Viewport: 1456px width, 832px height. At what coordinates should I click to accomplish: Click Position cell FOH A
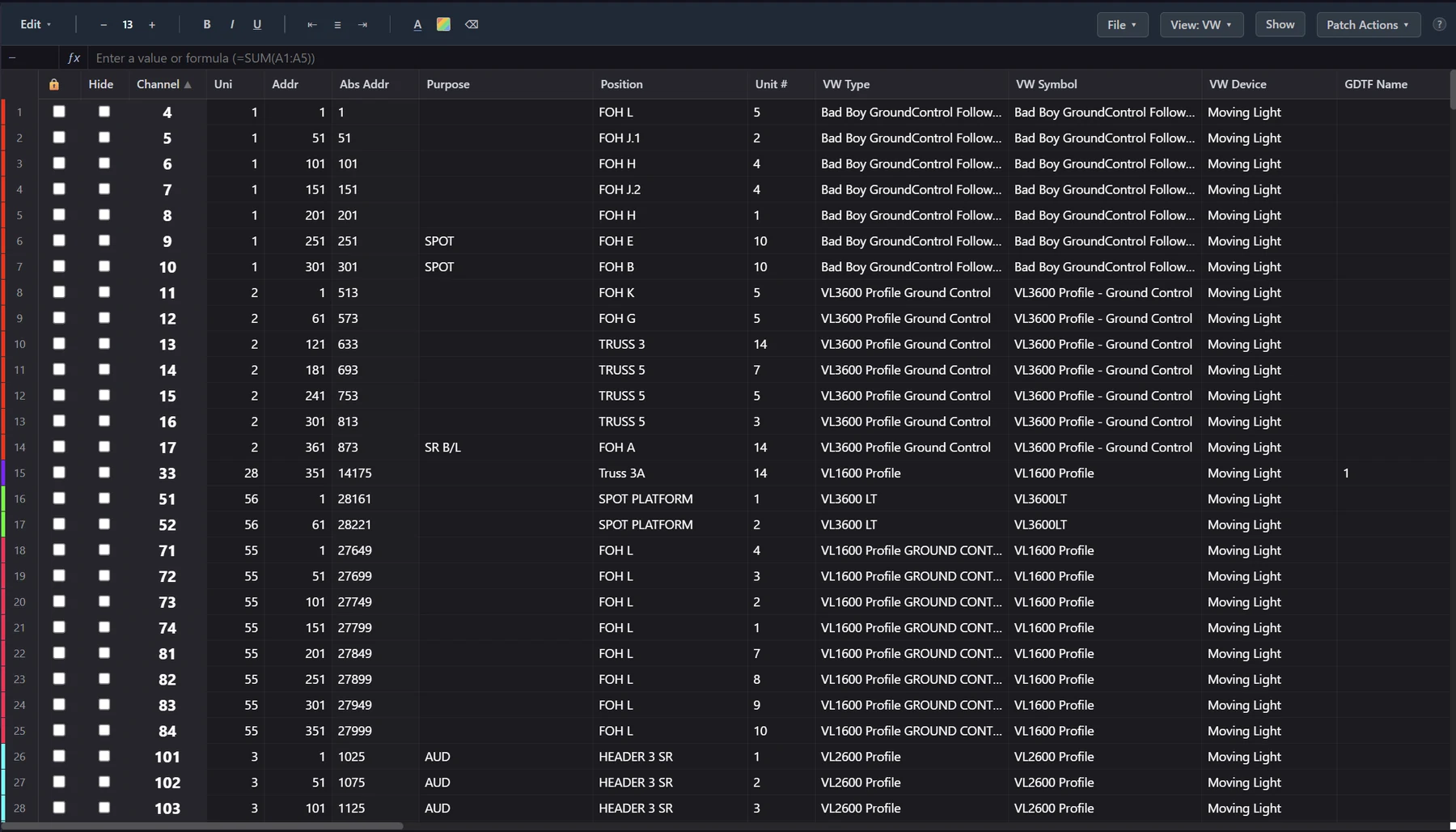point(671,447)
